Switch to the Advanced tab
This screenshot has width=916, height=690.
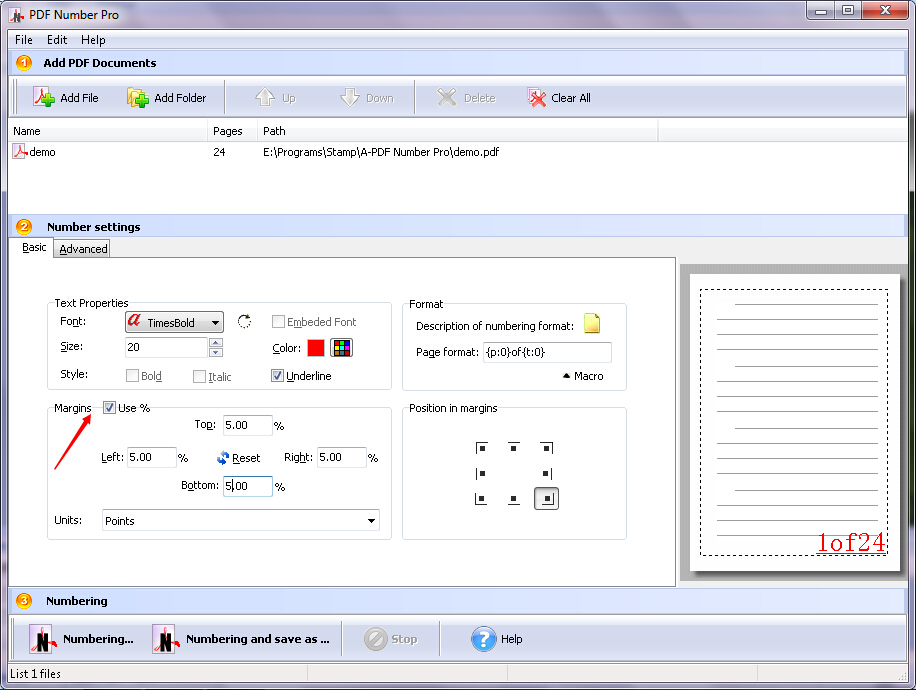(x=83, y=249)
